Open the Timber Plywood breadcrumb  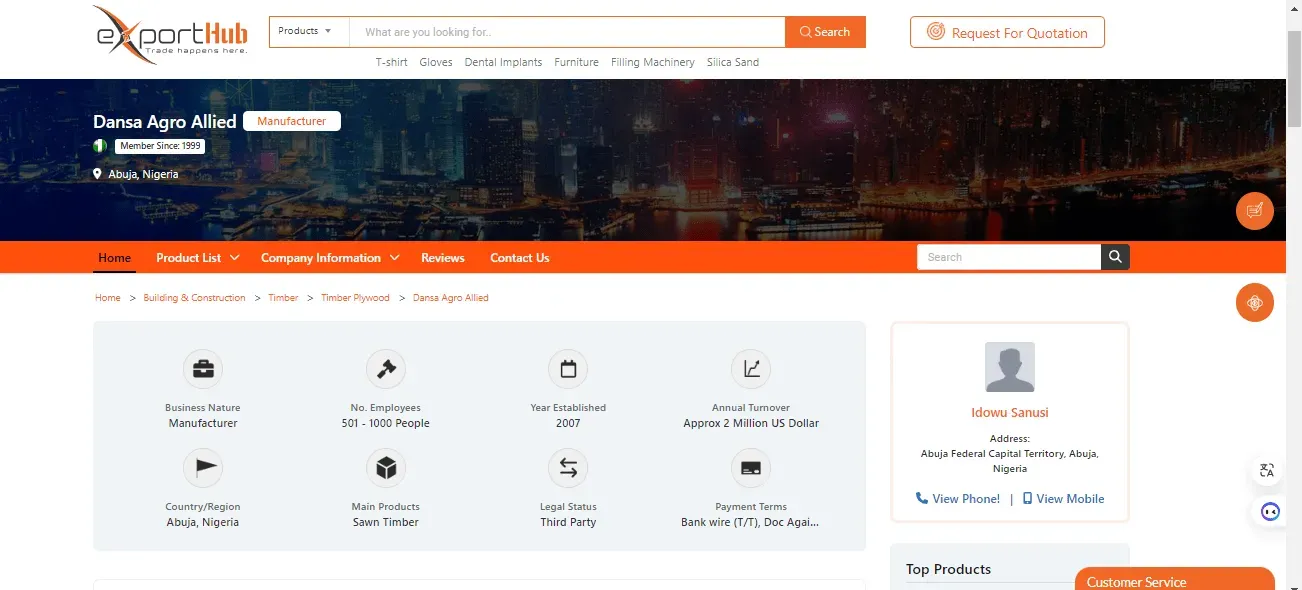[x=355, y=298]
